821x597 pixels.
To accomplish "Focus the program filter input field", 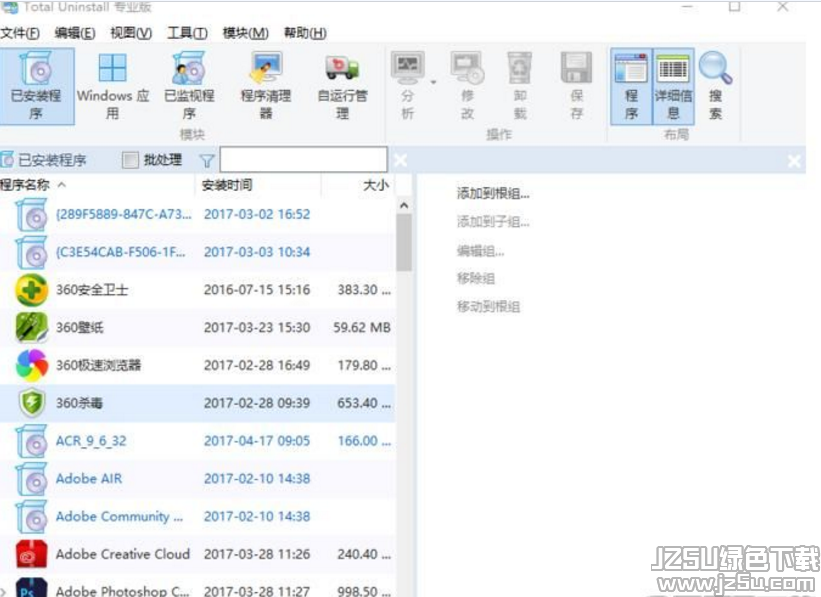I will [304, 159].
